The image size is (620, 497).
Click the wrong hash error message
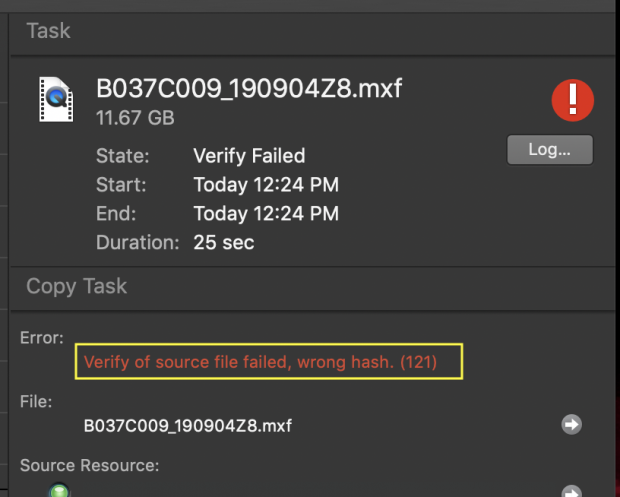point(261,362)
